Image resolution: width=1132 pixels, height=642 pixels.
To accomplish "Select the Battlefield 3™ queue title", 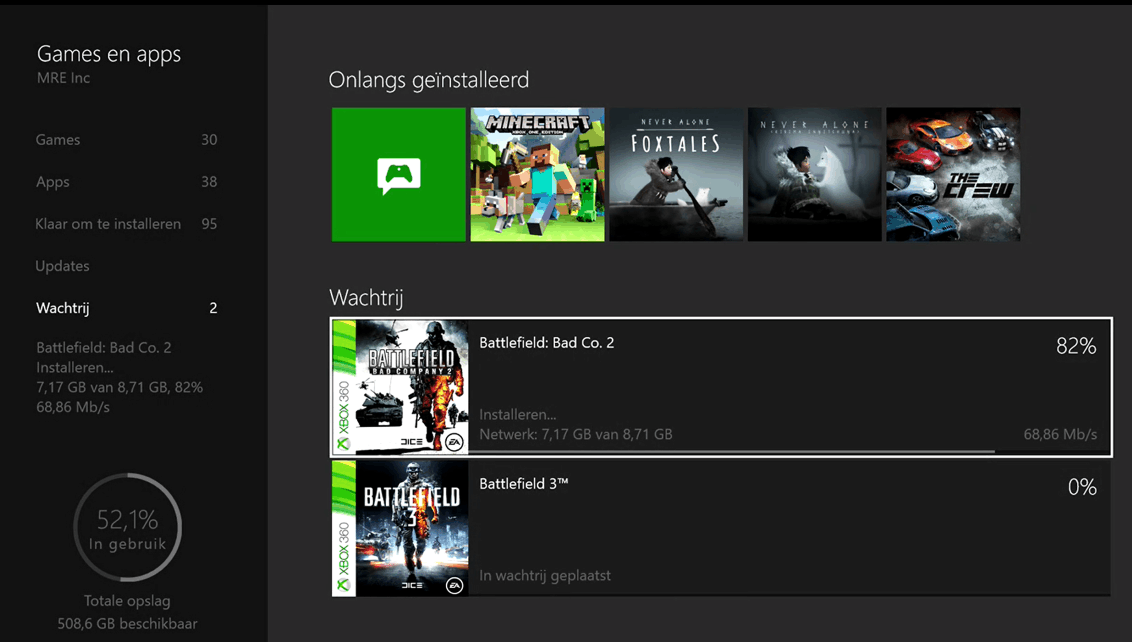I will click(x=523, y=484).
